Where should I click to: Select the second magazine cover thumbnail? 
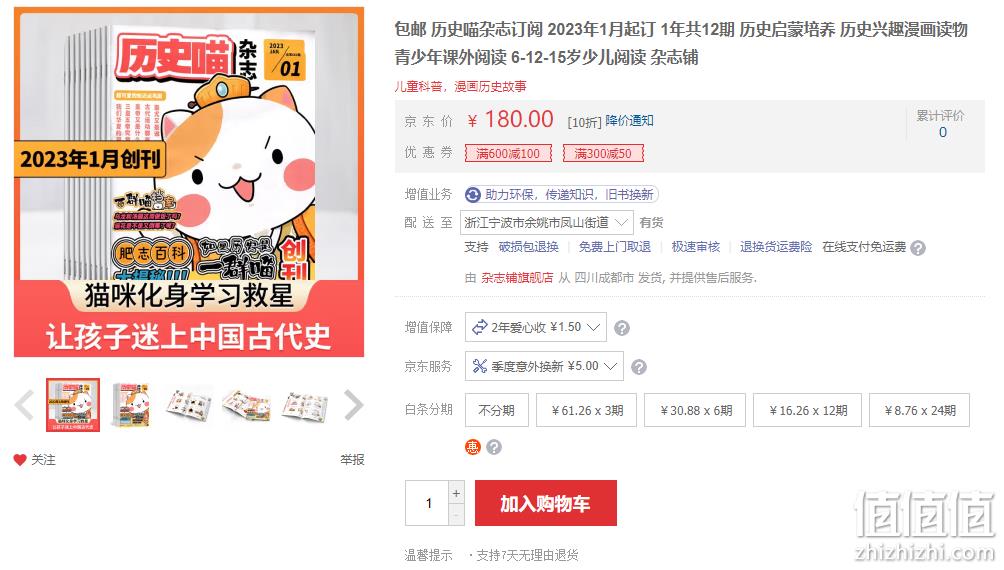point(131,405)
